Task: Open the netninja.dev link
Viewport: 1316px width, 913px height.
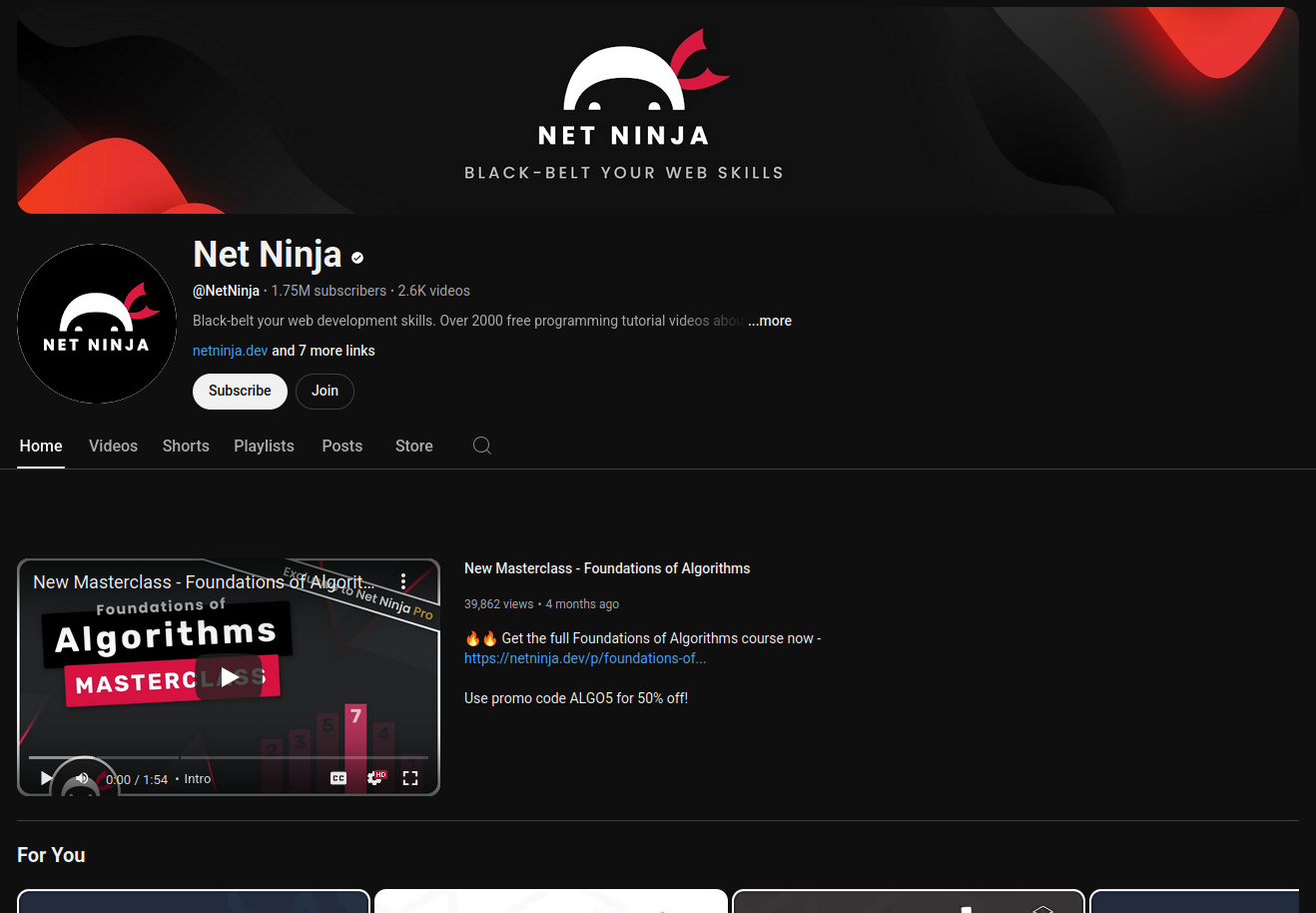Action: click(x=230, y=351)
